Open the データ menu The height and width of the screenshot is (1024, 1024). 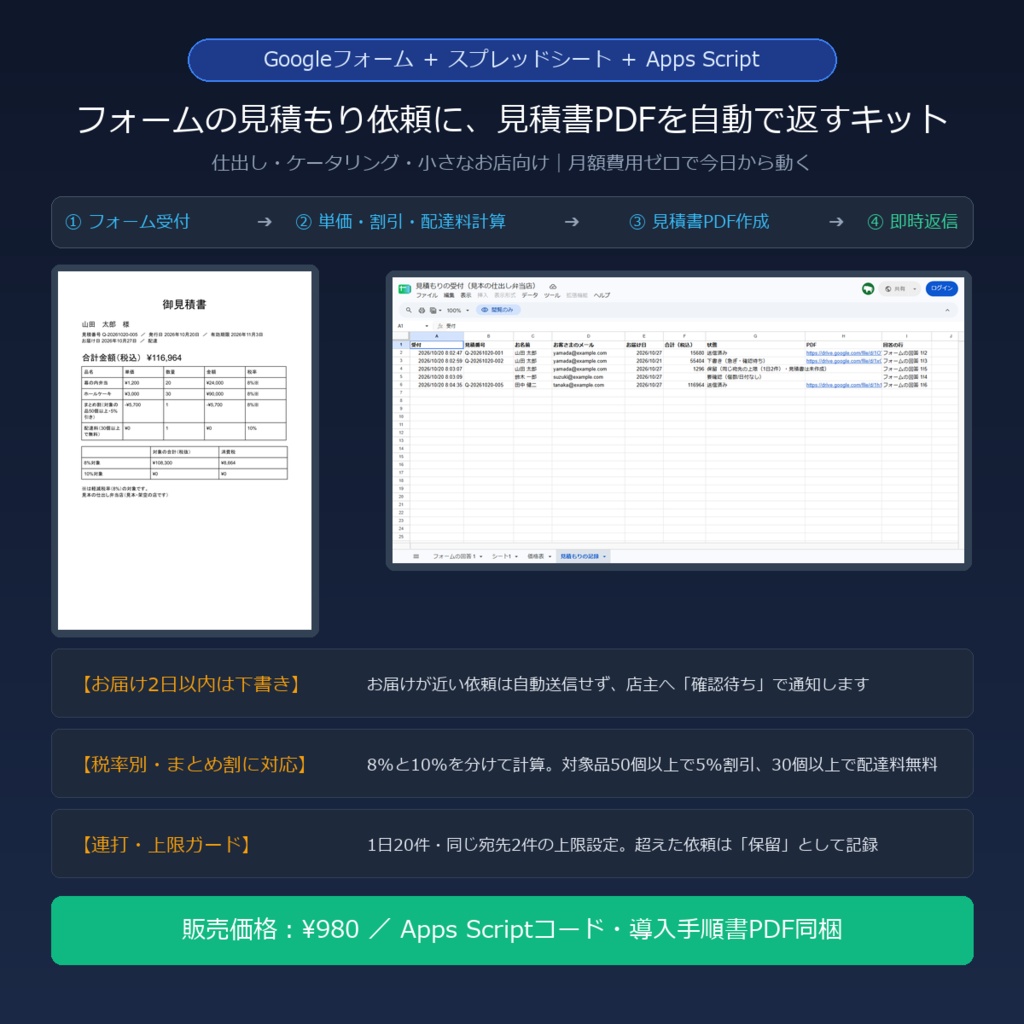tap(530, 295)
